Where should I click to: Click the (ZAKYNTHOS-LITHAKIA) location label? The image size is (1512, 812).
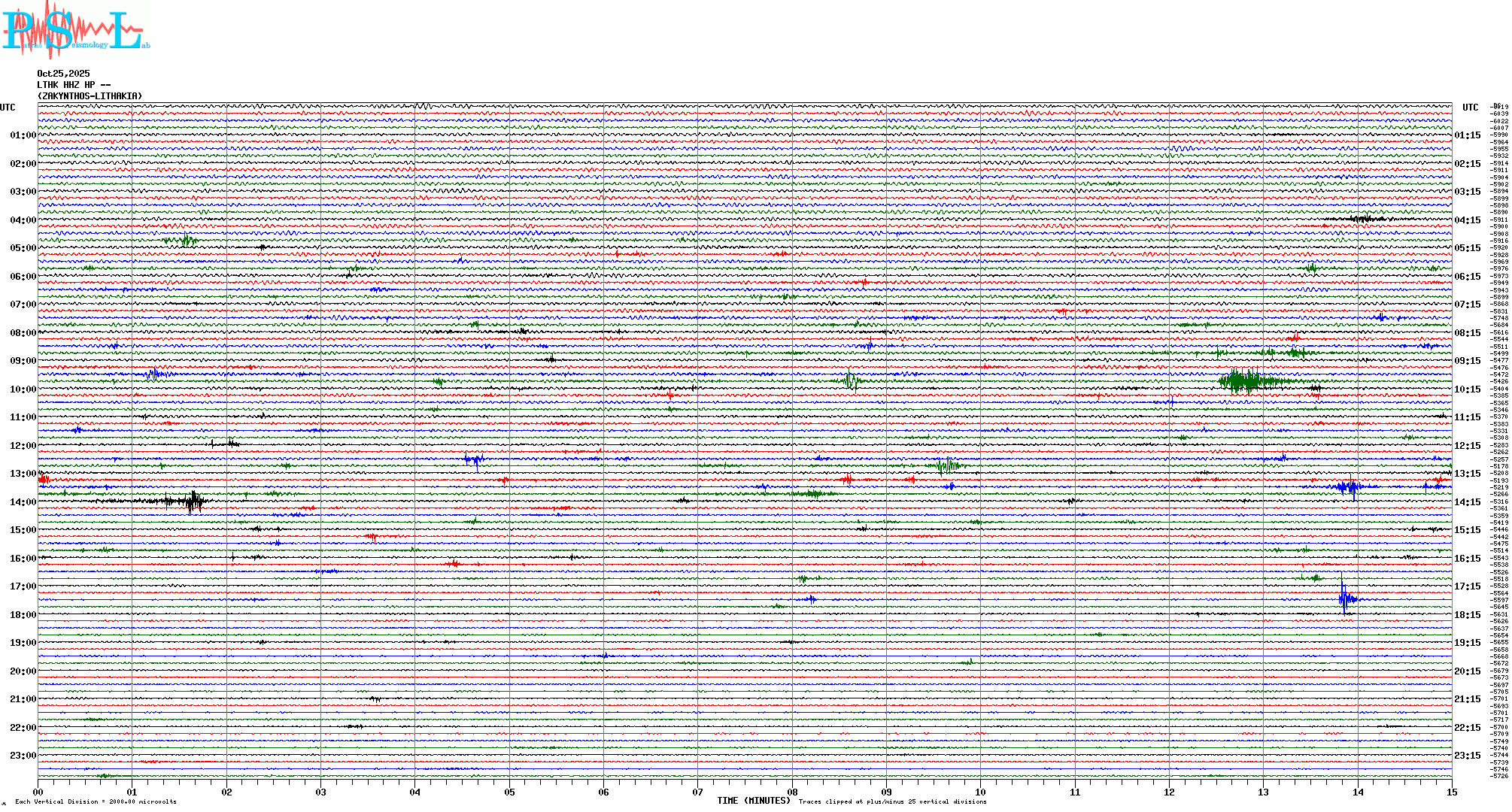tap(90, 96)
